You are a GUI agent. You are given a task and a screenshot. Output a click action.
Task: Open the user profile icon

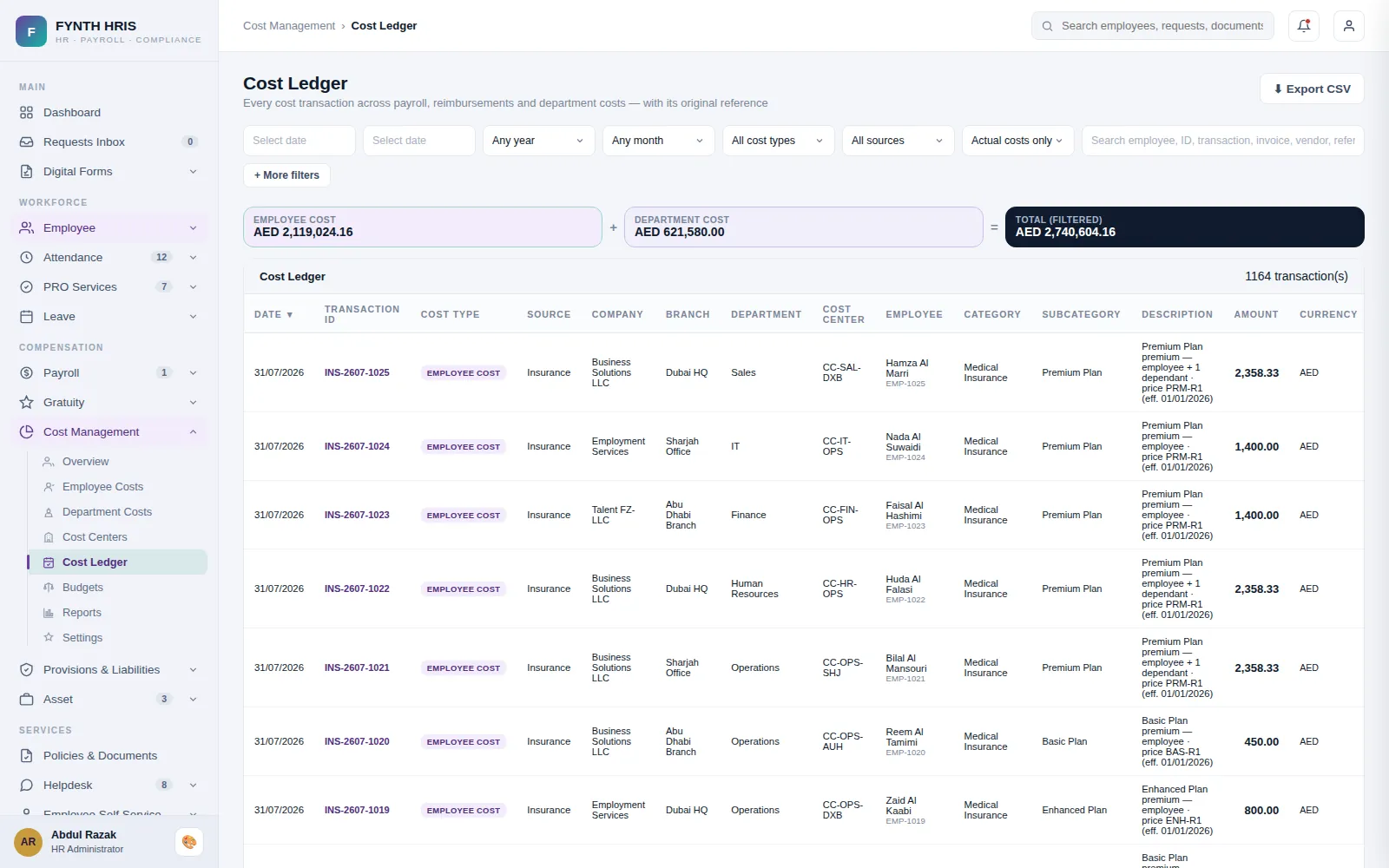click(1349, 26)
